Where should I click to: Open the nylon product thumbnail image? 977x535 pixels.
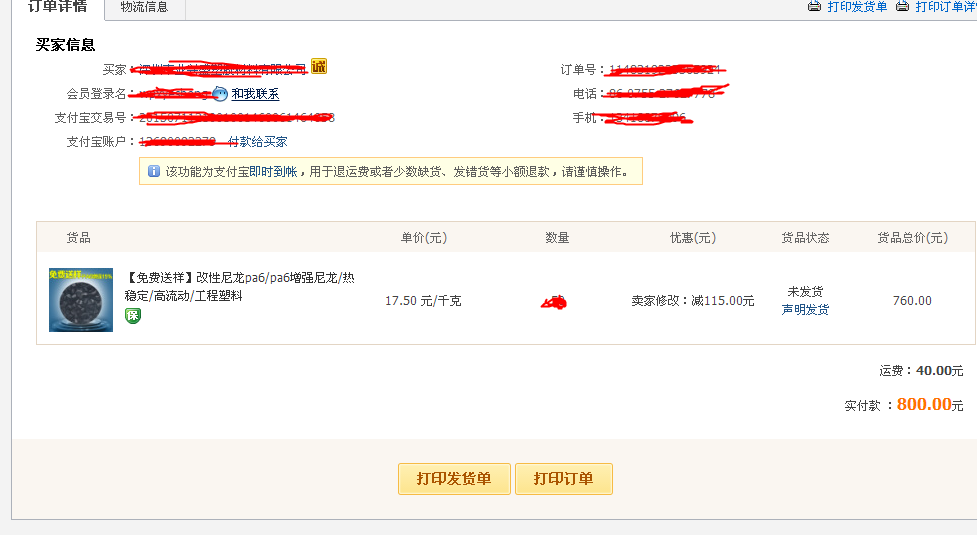81,300
